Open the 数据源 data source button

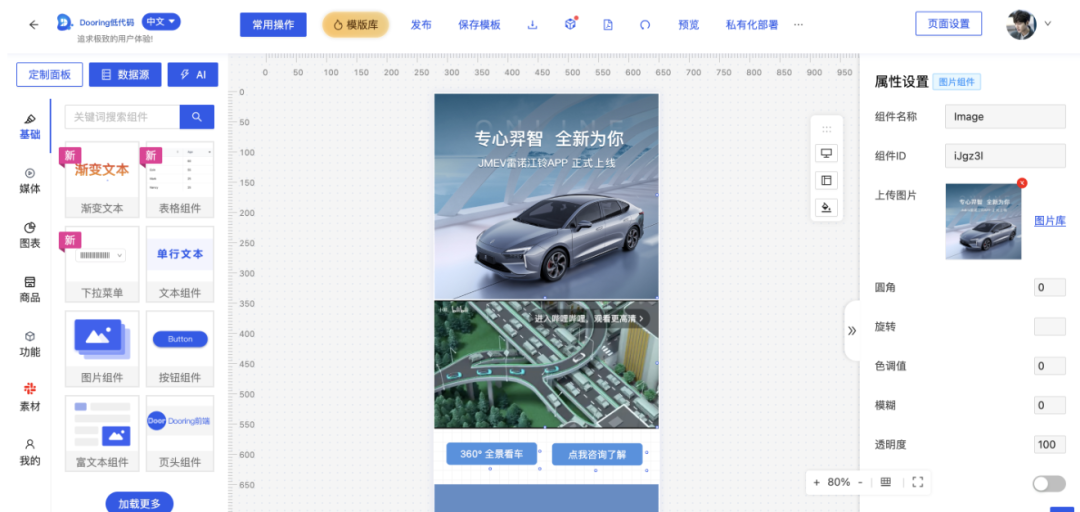[125, 74]
